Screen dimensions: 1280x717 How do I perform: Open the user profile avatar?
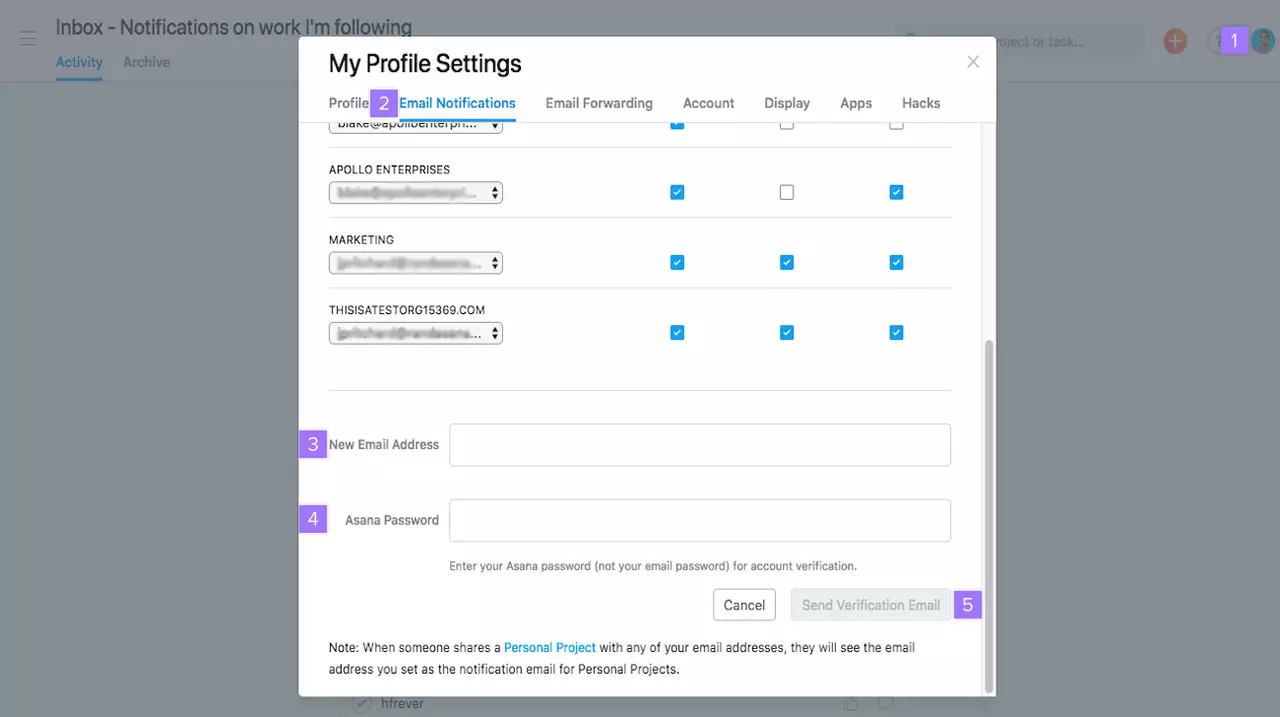(x=1262, y=41)
